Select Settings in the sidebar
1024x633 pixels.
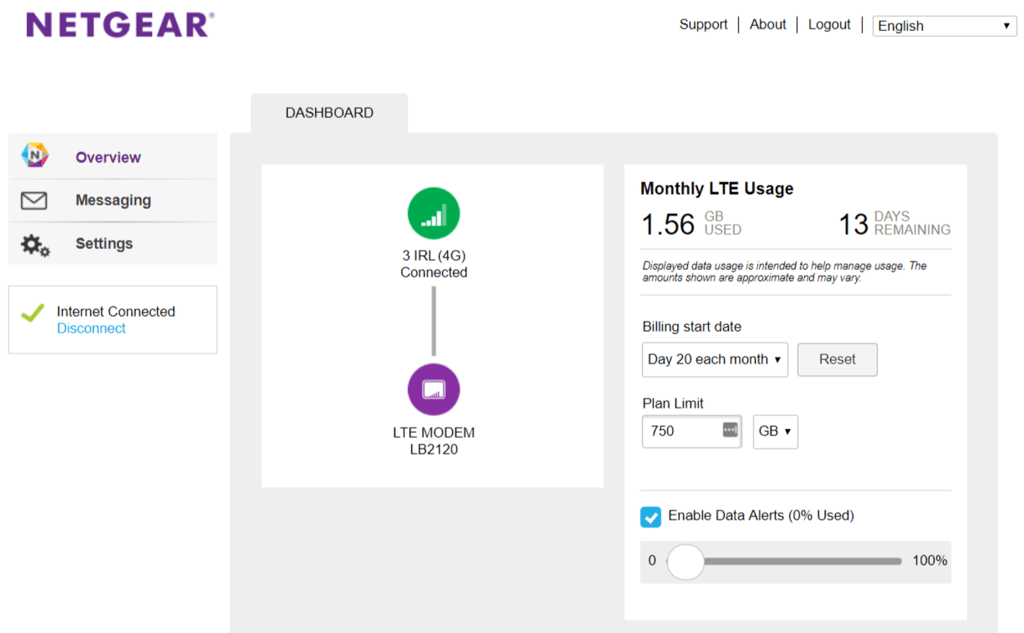click(x=104, y=244)
